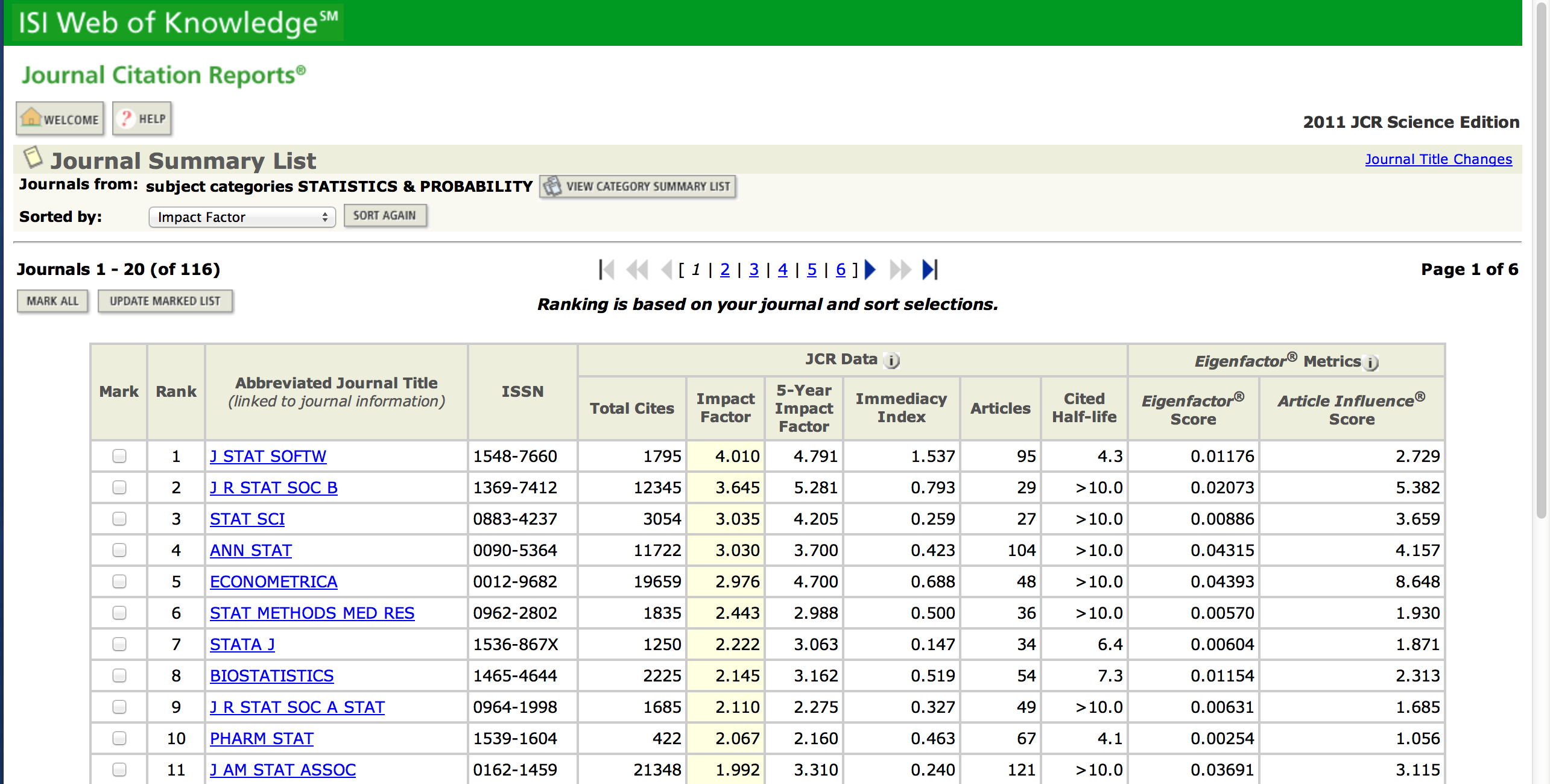The width and height of the screenshot is (1550, 784).
Task: Go to previous page arrow icon
Action: (x=666, y=270)
